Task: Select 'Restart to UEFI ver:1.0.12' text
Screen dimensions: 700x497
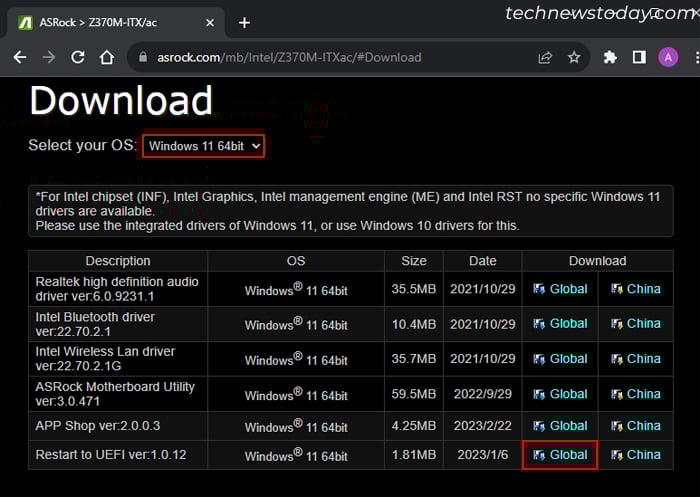Action: click(x=111, y=455)
